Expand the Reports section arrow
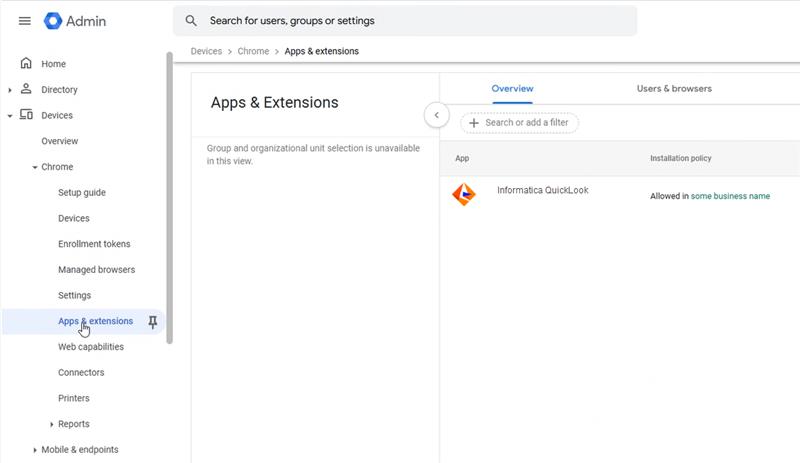The image size is (800, 463). coord(52,425)
